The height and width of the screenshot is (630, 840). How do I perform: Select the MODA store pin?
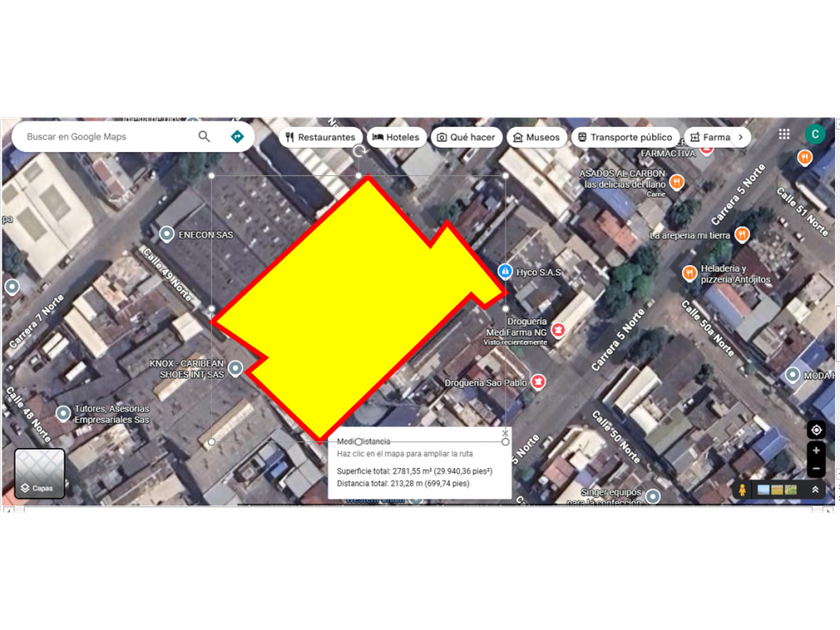(792, 374)
